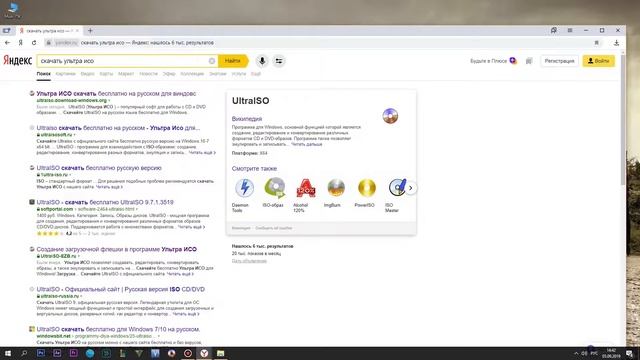
Task: Open the Windows Start menu
Action: (x=7, y=353)
